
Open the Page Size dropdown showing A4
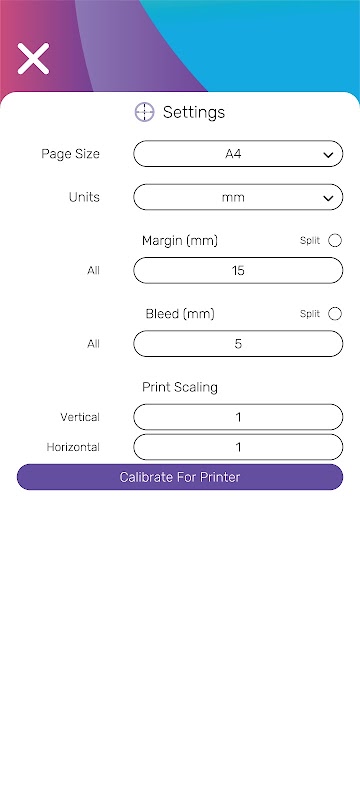pos(238,154)
